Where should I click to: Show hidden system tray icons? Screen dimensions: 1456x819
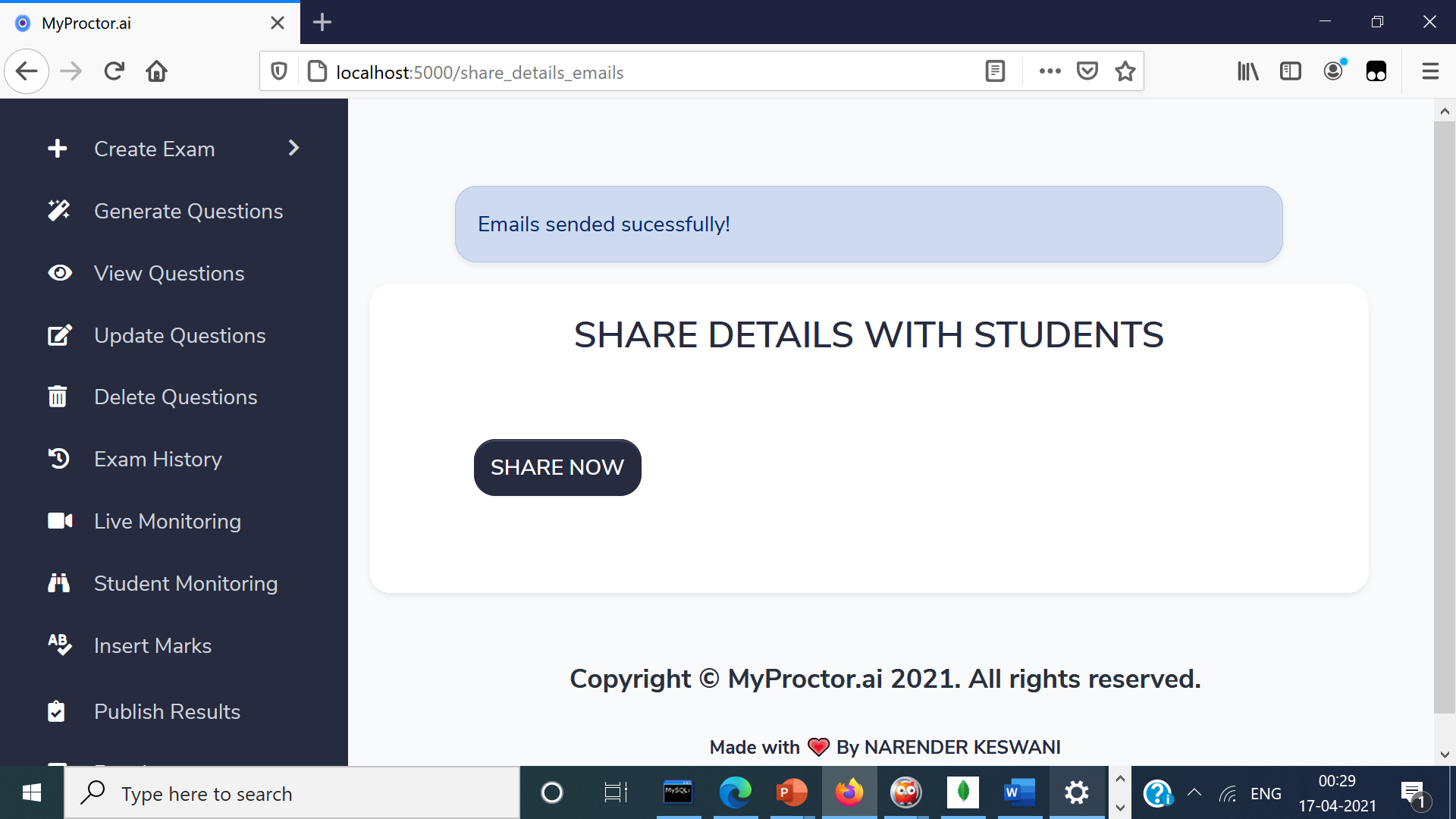1194,793
